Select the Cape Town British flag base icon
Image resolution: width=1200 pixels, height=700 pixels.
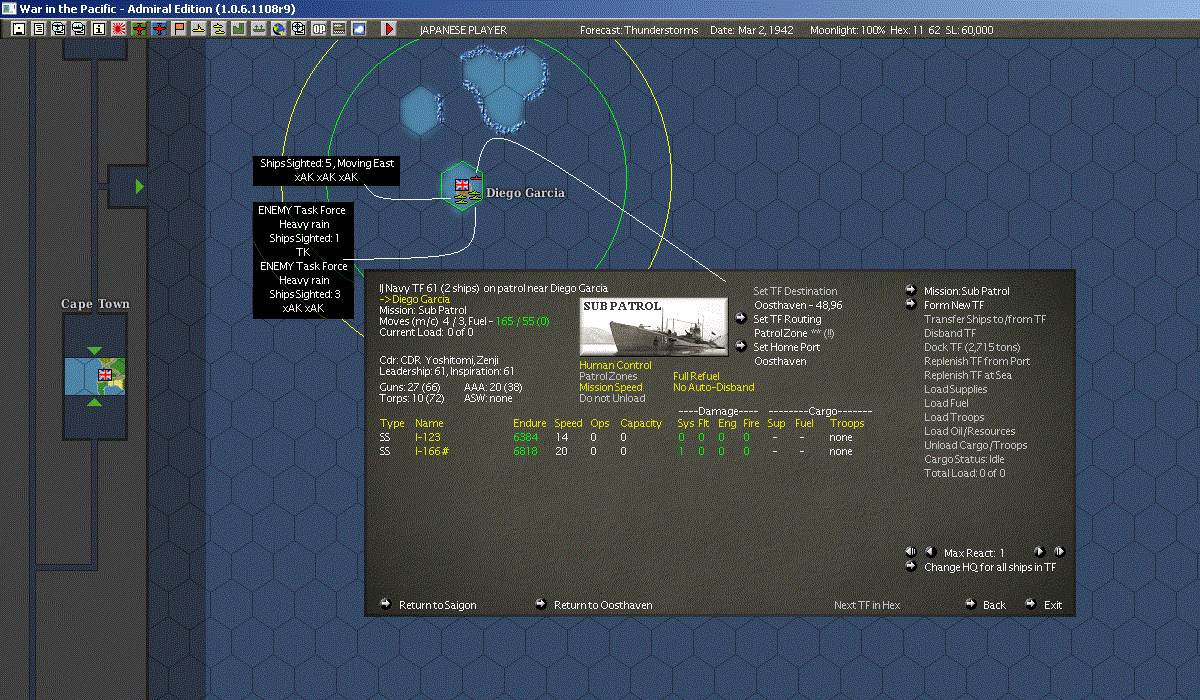coord(105,374)
